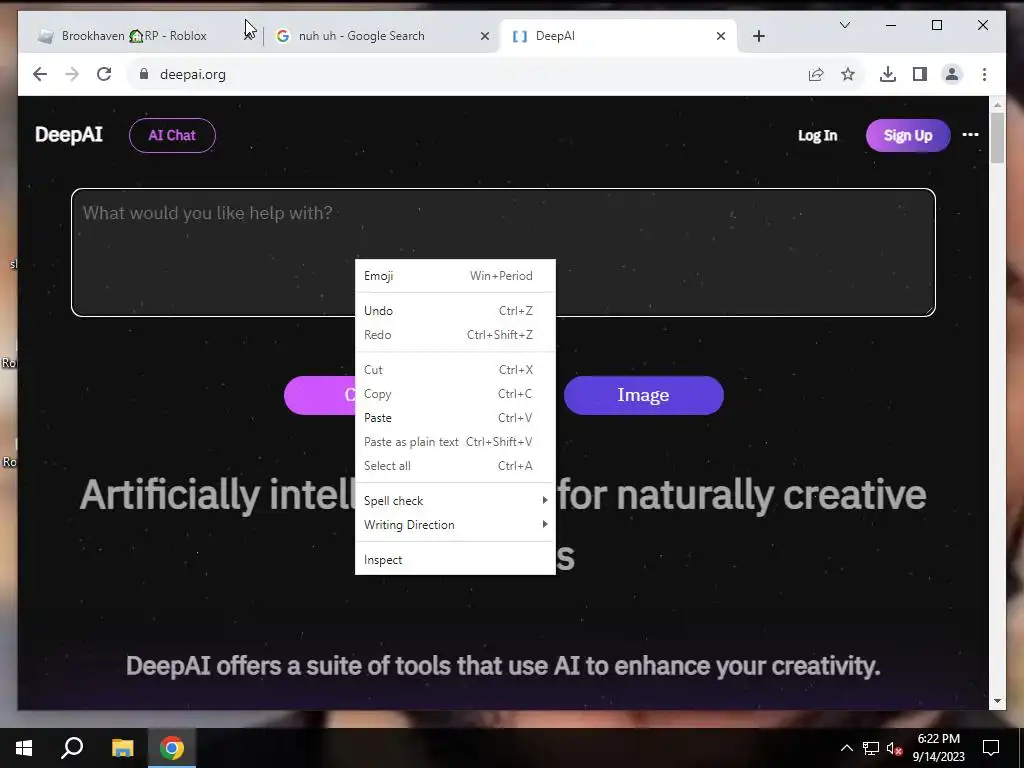Click the Sign Up button
This screenshot has height=768, width=1024.
908,135
